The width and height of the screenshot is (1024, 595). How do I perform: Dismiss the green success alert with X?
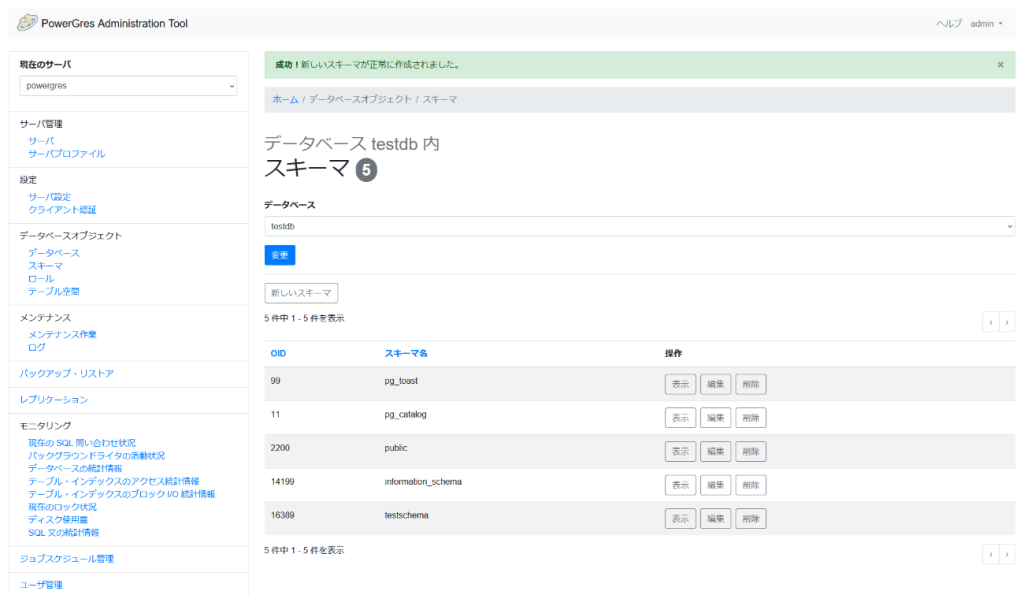(1000, 65)
